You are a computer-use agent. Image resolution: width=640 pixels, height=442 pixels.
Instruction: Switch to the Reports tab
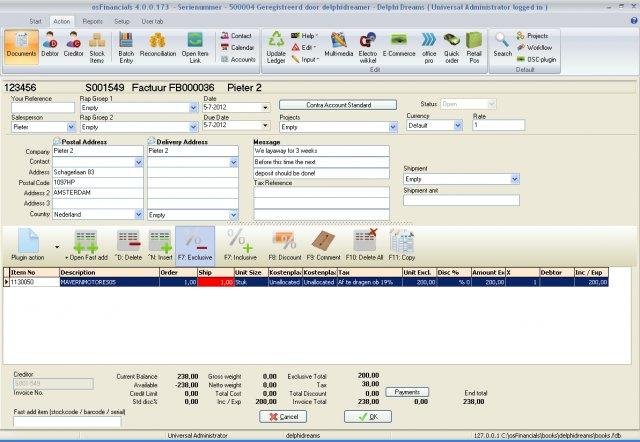[x=92, y=21]
